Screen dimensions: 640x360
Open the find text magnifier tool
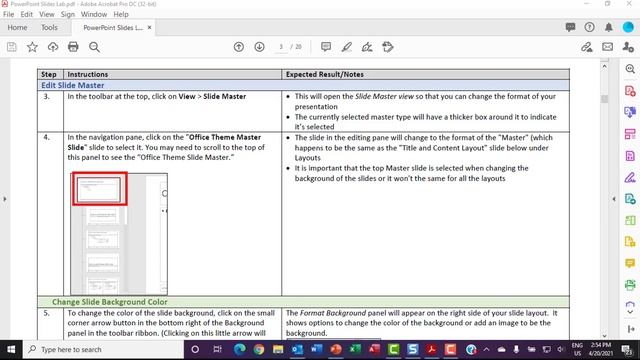(x=94, y=47)
